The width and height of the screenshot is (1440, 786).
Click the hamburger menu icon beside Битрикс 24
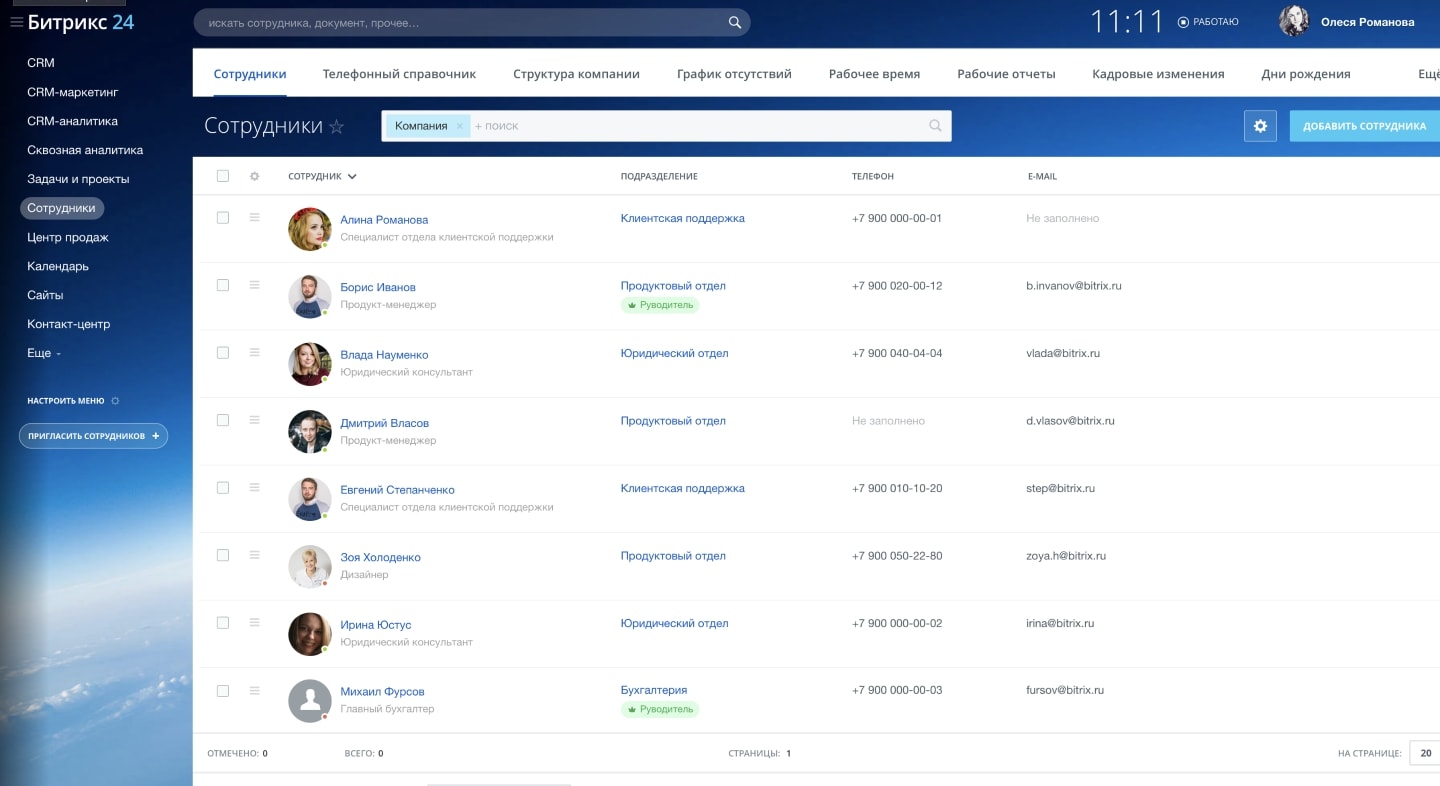16,22
